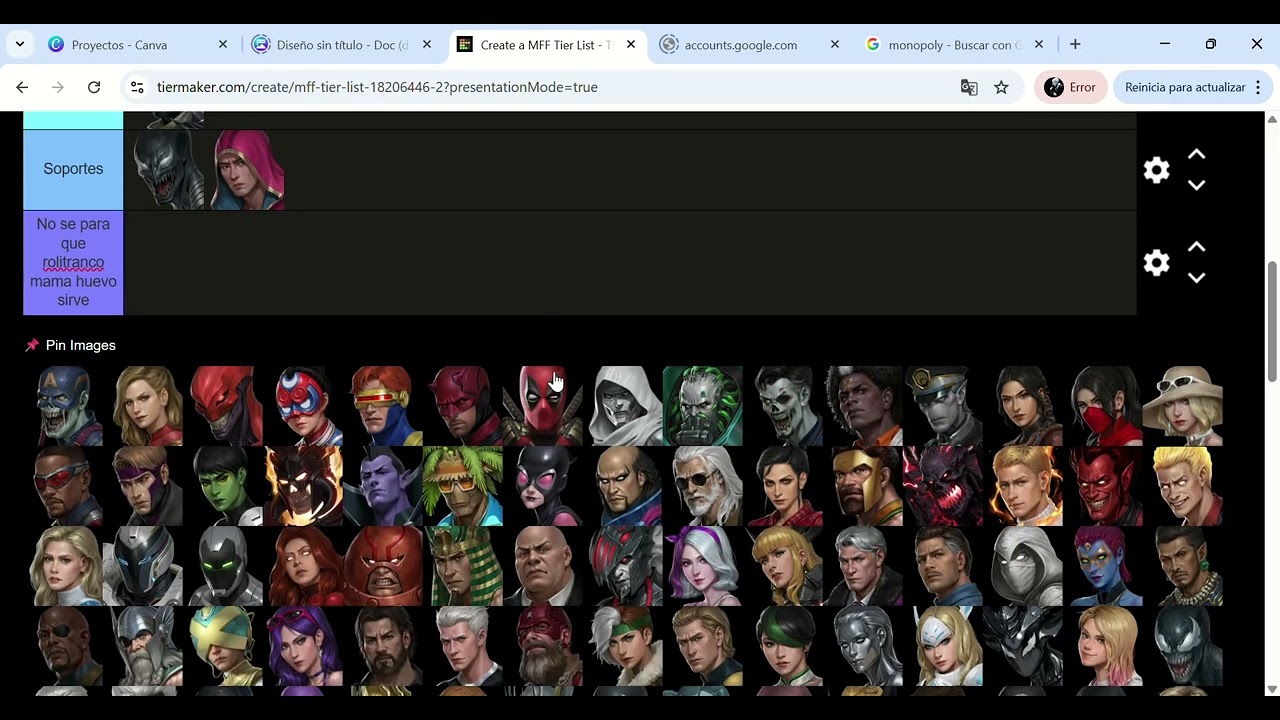Move the No se para que tier down
This screenshot has height=720, width=1280.
1196,278
